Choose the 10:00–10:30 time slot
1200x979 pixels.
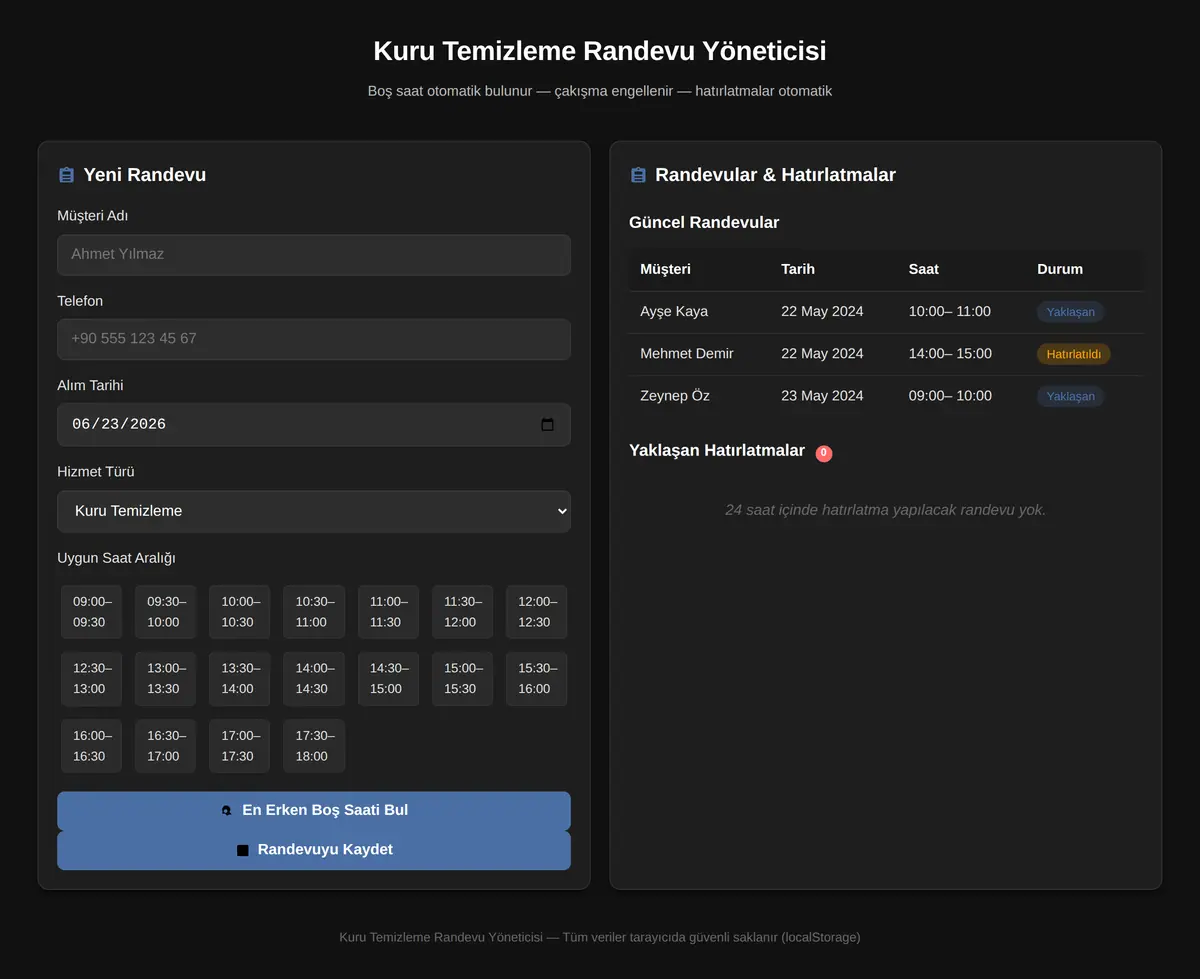click(x=240, y=612)
